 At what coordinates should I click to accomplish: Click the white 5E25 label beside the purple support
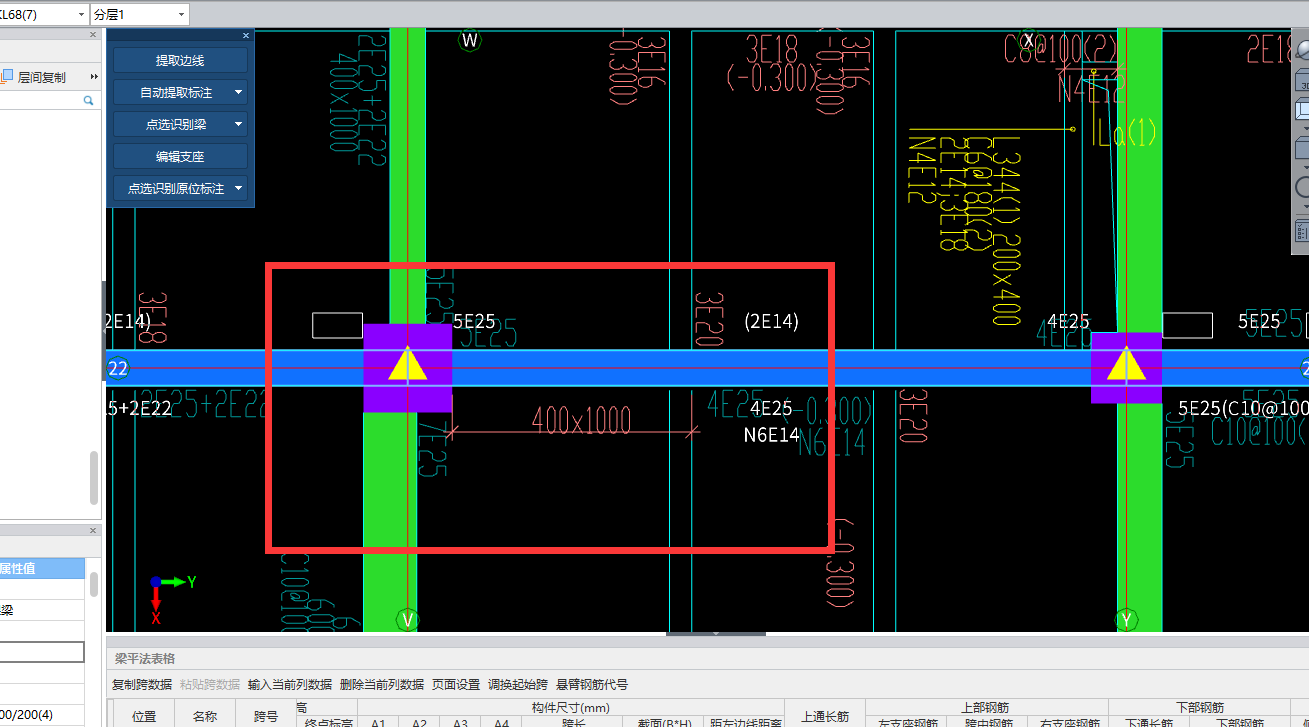pos(474,322)
